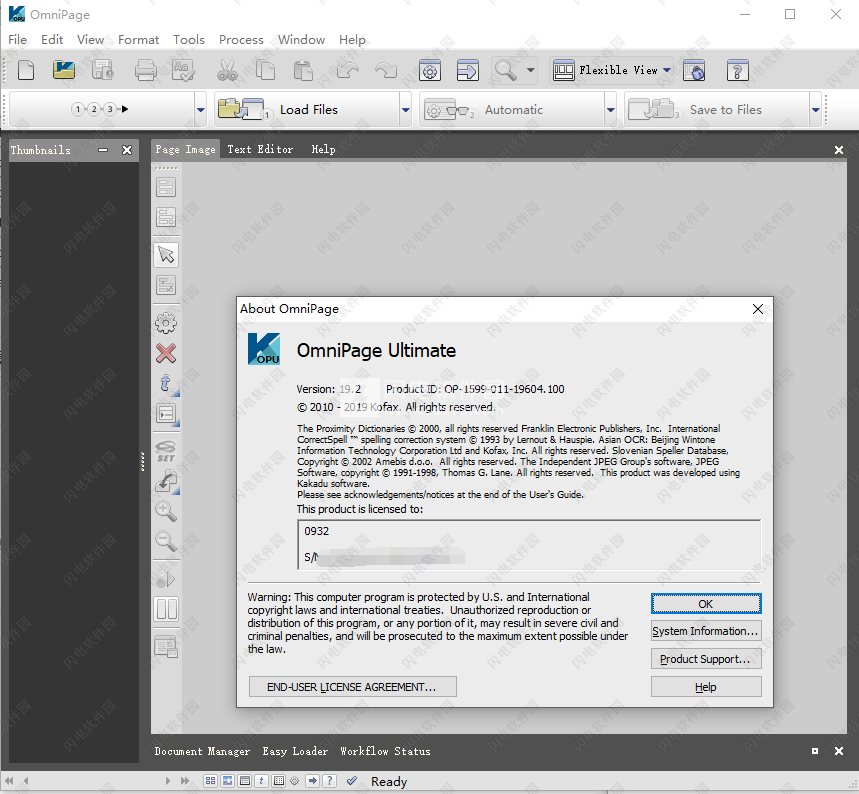
Task: Click the Start 1-2-3 workflow button
Action: tap(102, 110)
